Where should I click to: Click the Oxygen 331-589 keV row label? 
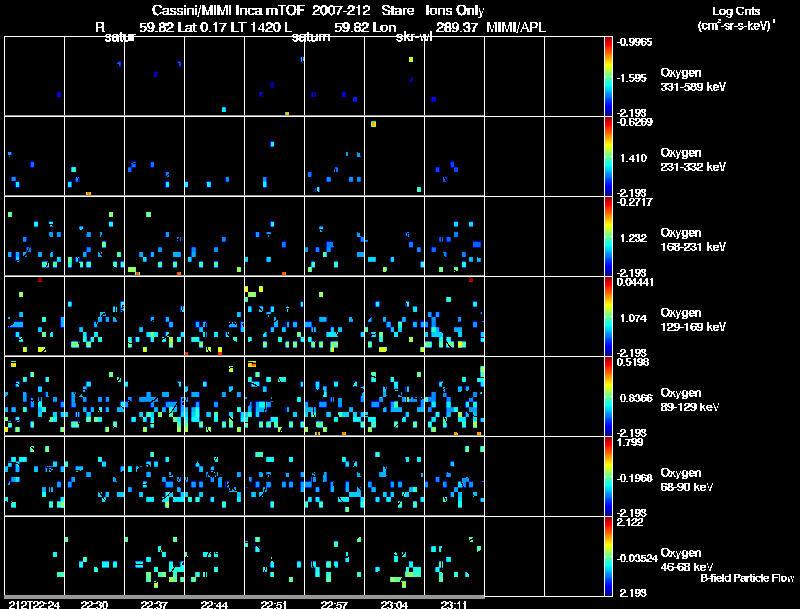pos(693,80)
